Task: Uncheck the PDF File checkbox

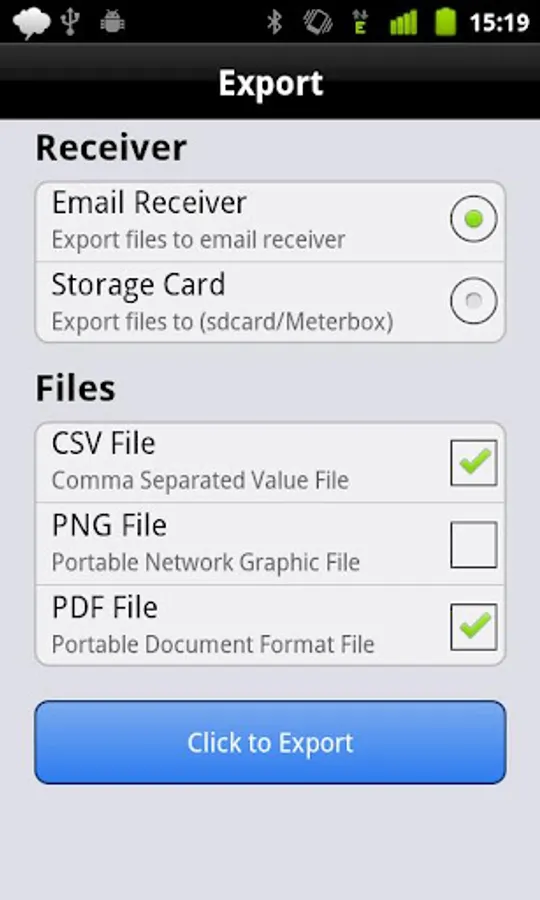Action: 473,627
